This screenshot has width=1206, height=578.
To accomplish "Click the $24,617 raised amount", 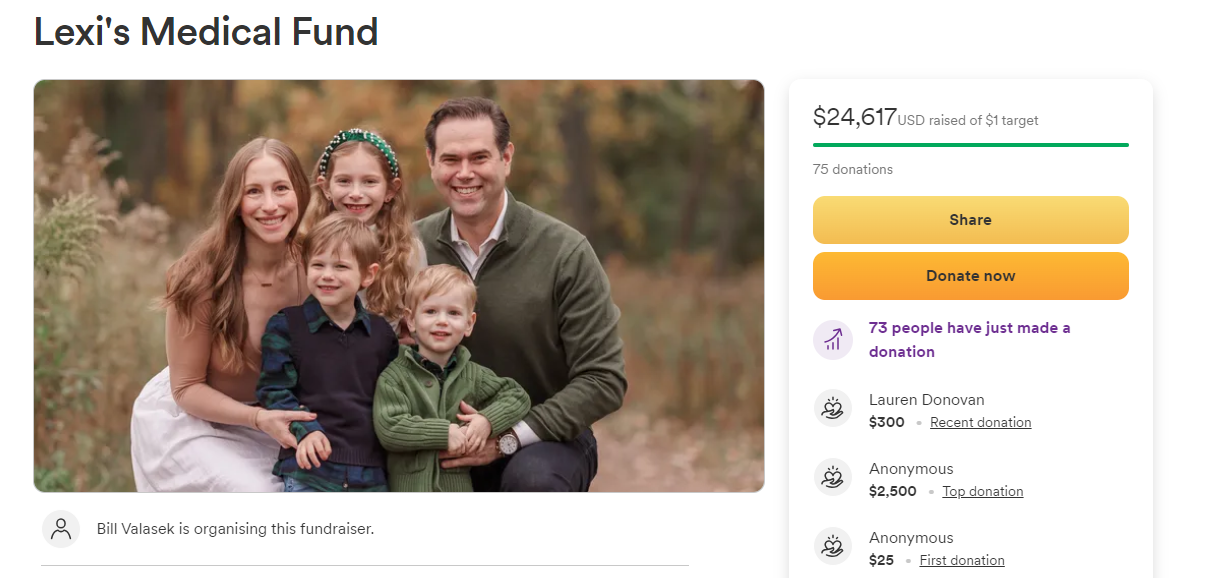I will coord(854,118).
